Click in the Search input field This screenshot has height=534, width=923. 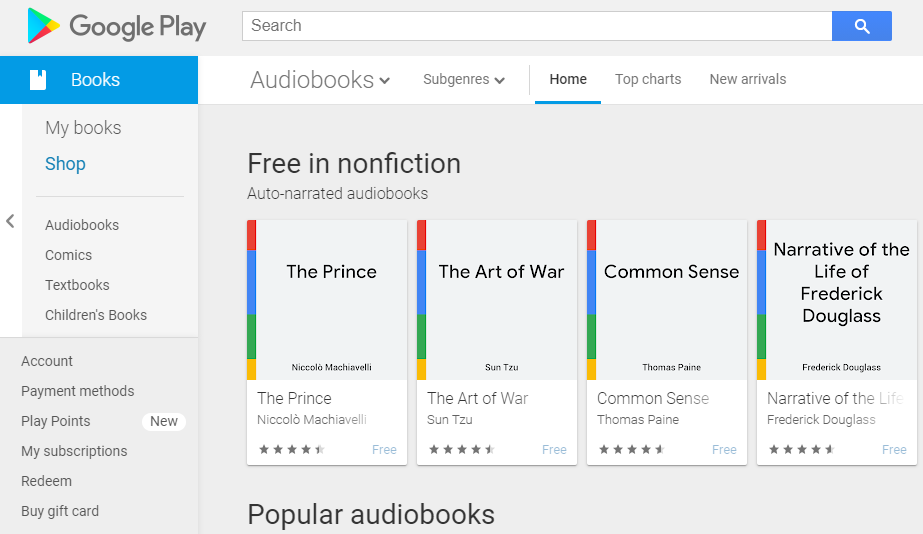tap(537, 26)
